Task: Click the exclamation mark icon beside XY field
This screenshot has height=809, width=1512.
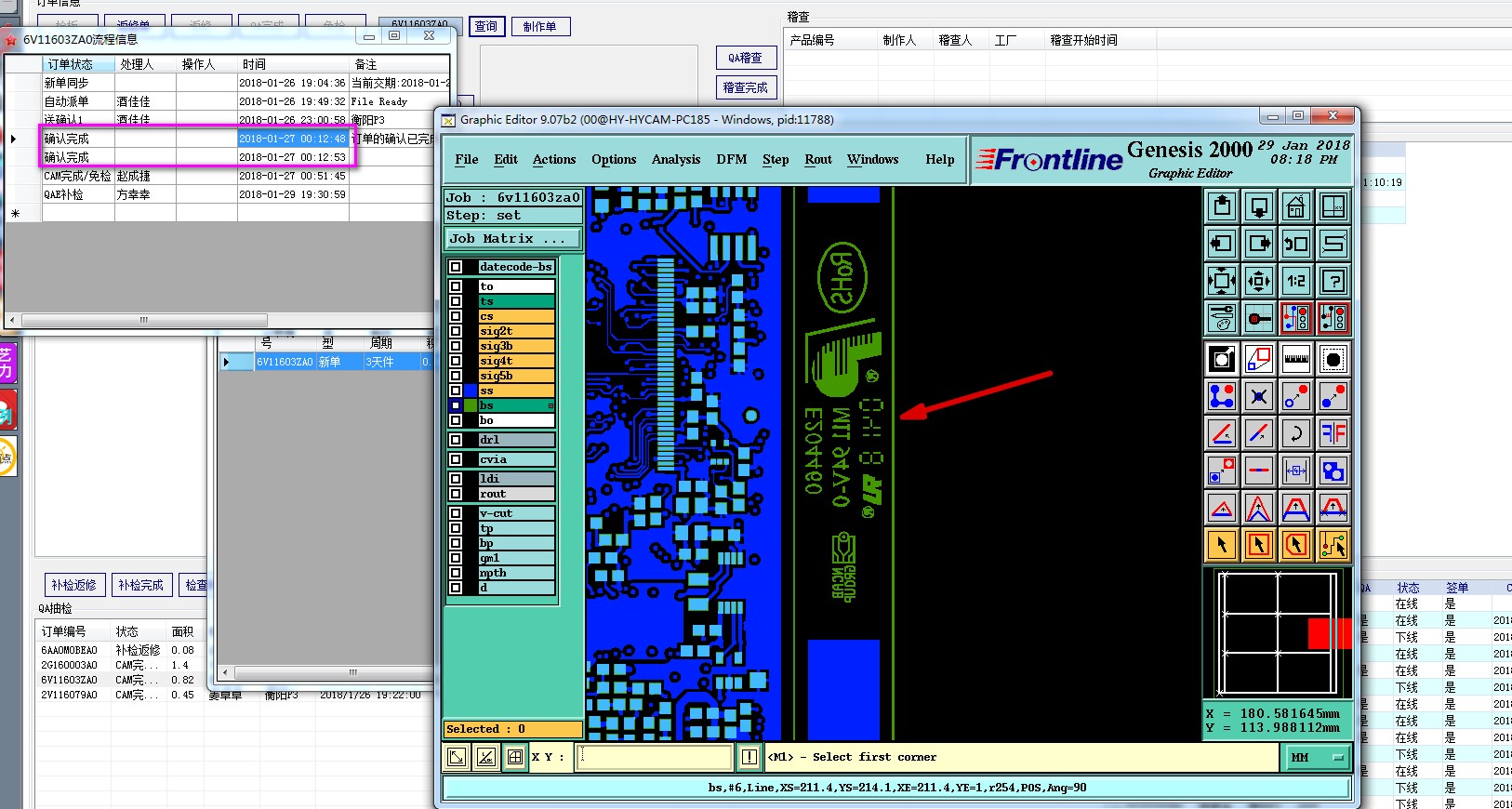Action: [749, 757]
